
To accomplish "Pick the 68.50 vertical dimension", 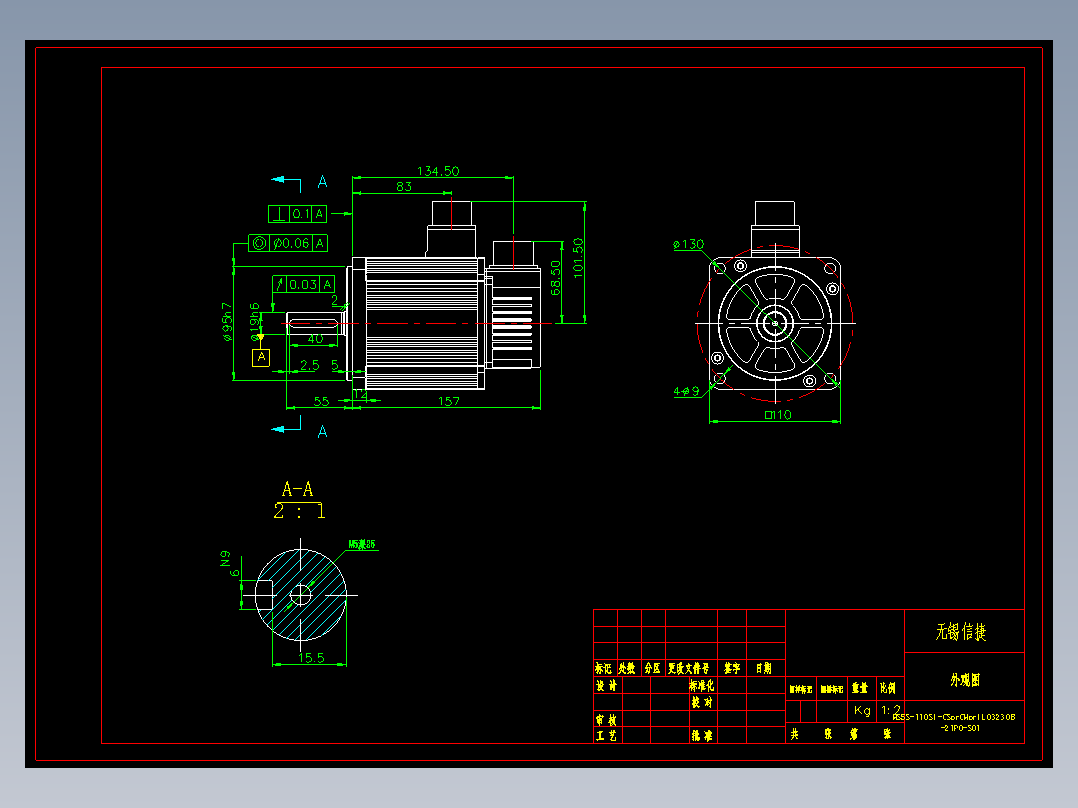I will [556, 278].
